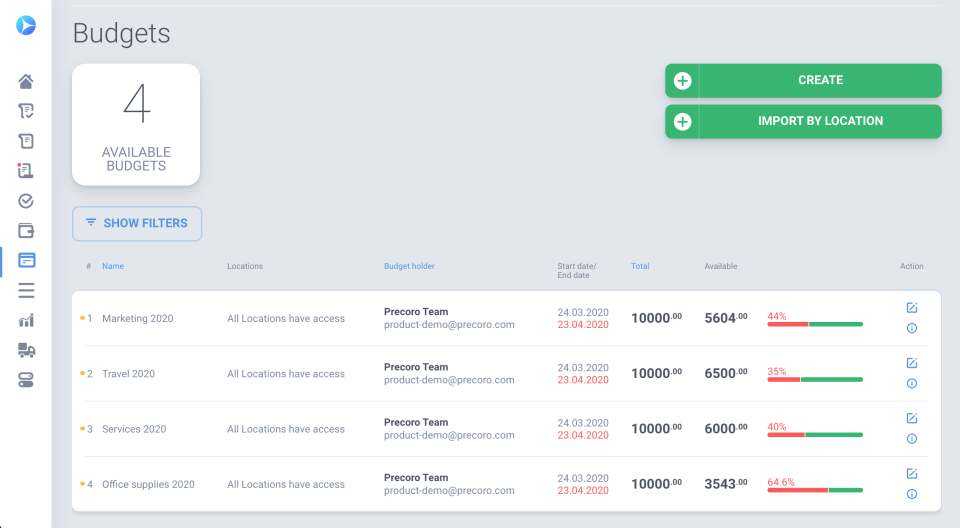
Task: Edit the Office supplies 2020 budget
Action: pos(912,473)
